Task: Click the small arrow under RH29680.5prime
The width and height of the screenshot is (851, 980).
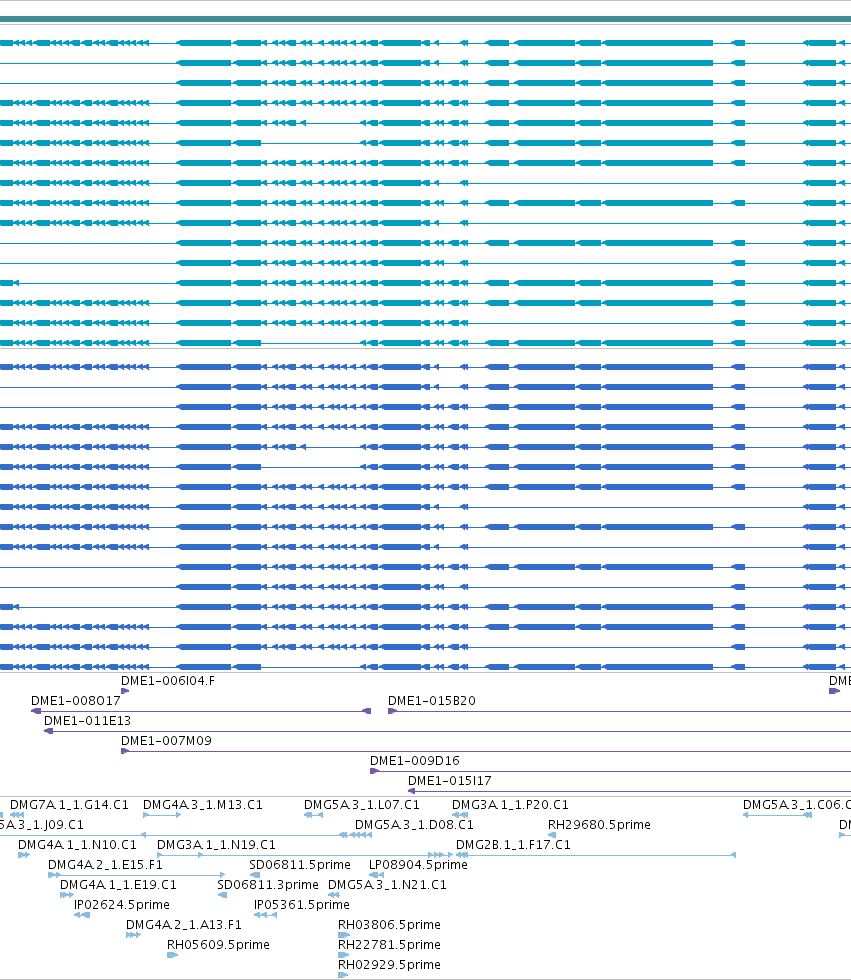Action: coord(552,835)
